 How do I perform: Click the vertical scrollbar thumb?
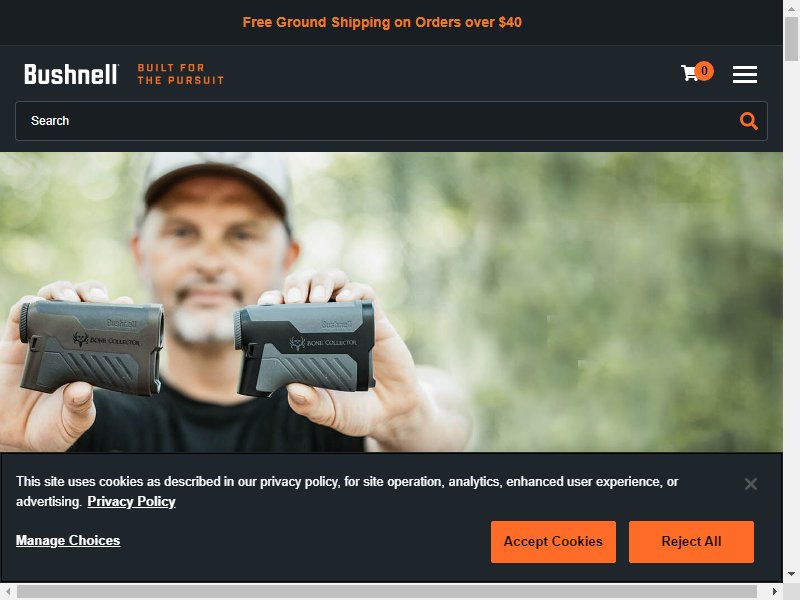click(791, 39)
